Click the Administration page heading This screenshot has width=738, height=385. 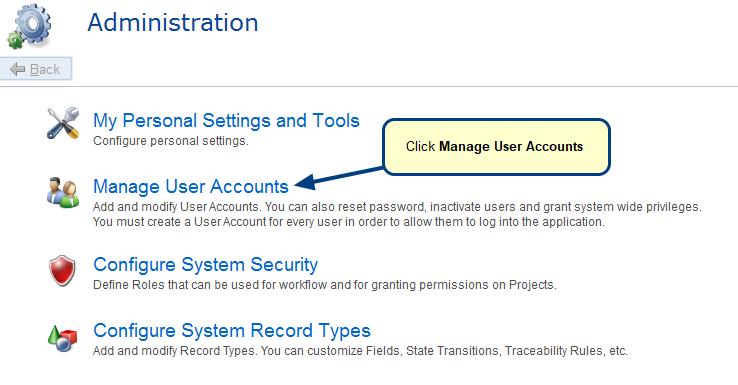(x=173, y=23)
